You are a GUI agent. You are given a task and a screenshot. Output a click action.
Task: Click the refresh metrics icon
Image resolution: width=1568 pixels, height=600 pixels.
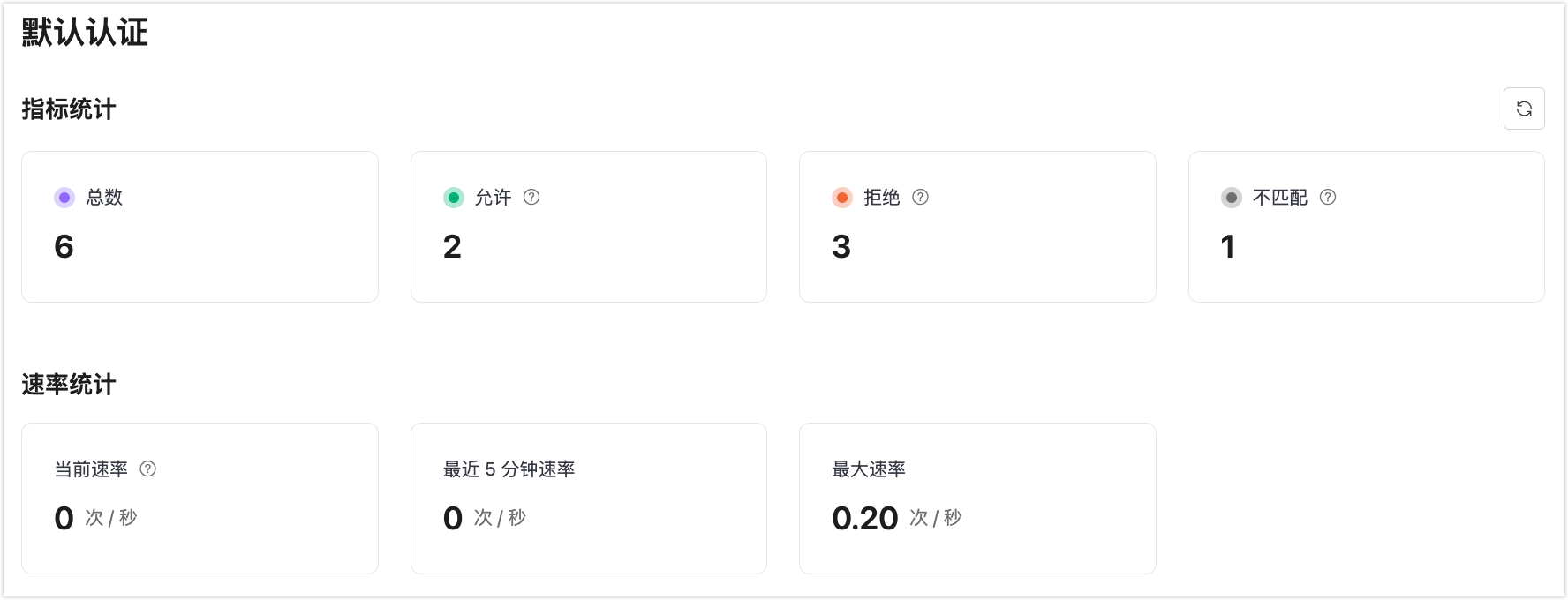(1525, 109)
